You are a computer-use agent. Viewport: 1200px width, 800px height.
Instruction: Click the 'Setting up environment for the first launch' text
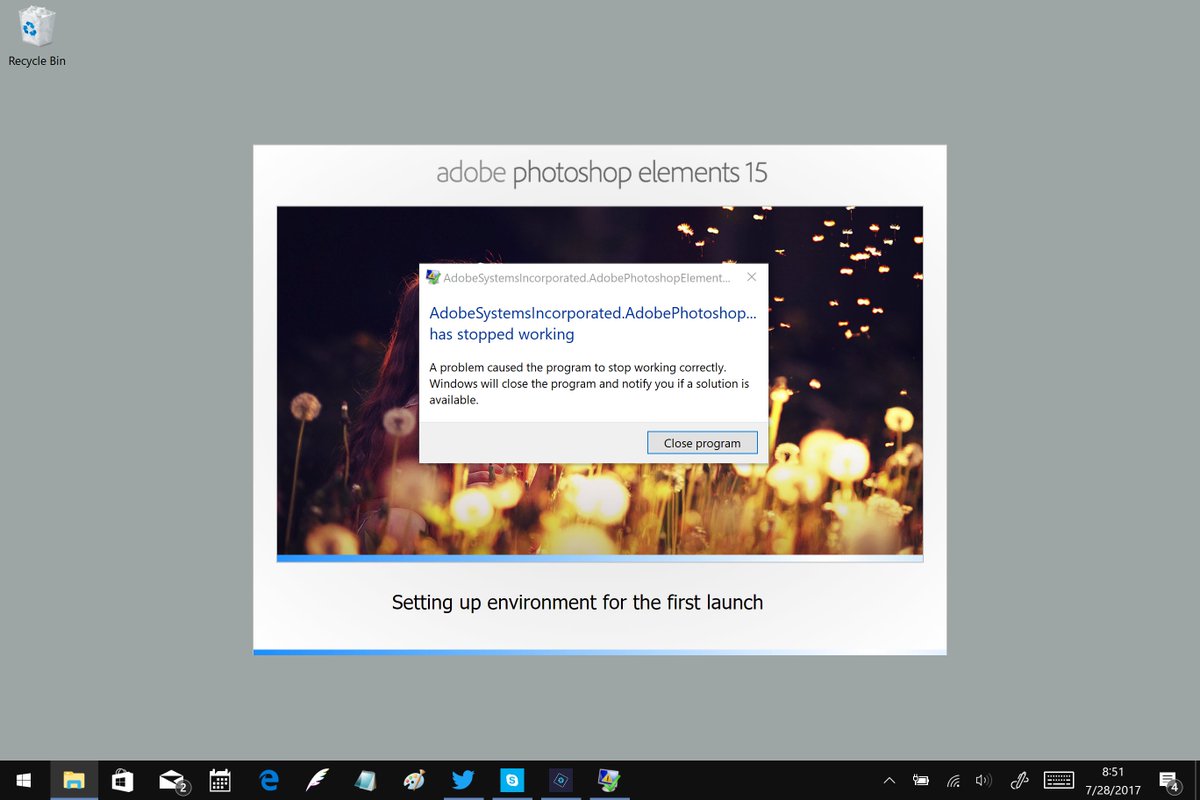coord(577,603)
